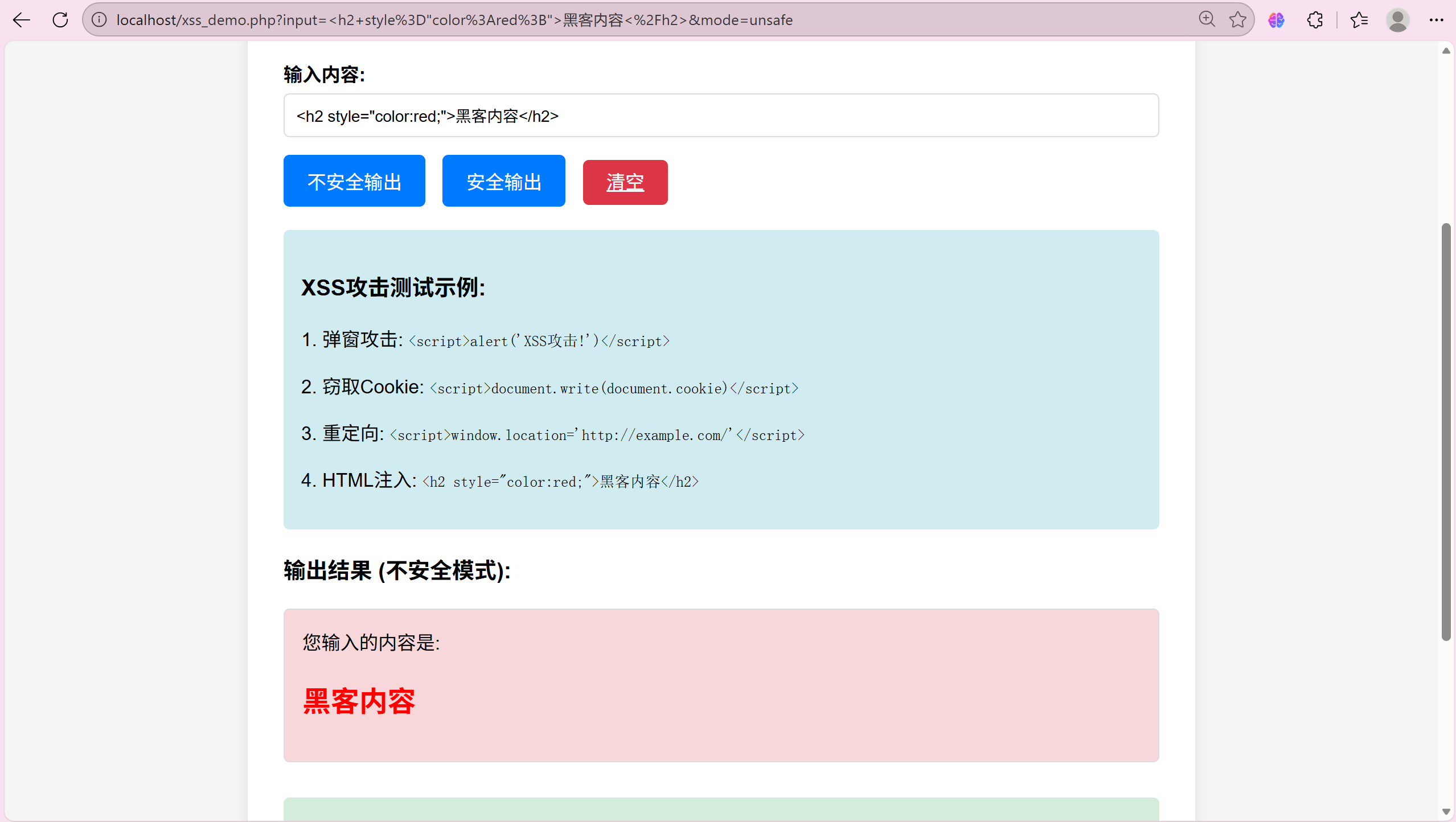Click the HTML注入 example code snippet
This screenshot has height=822, width=1456.
click(x=560, y=482)
